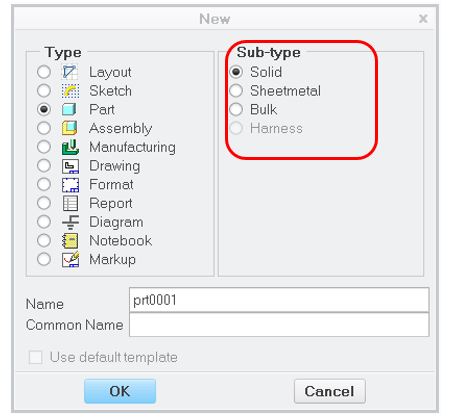Toggle the Use default template checkbox

click(36, 357)
